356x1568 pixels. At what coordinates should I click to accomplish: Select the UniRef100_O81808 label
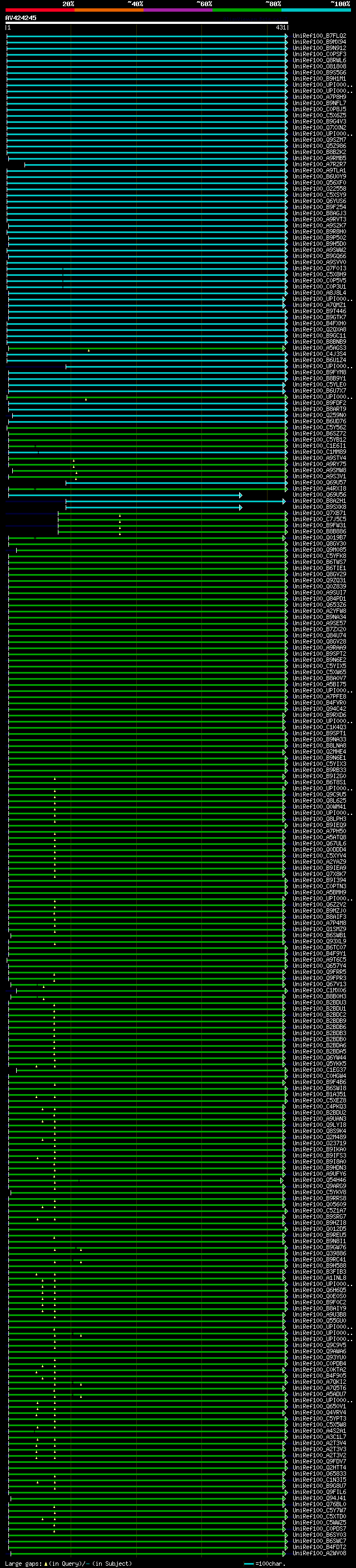319,66
